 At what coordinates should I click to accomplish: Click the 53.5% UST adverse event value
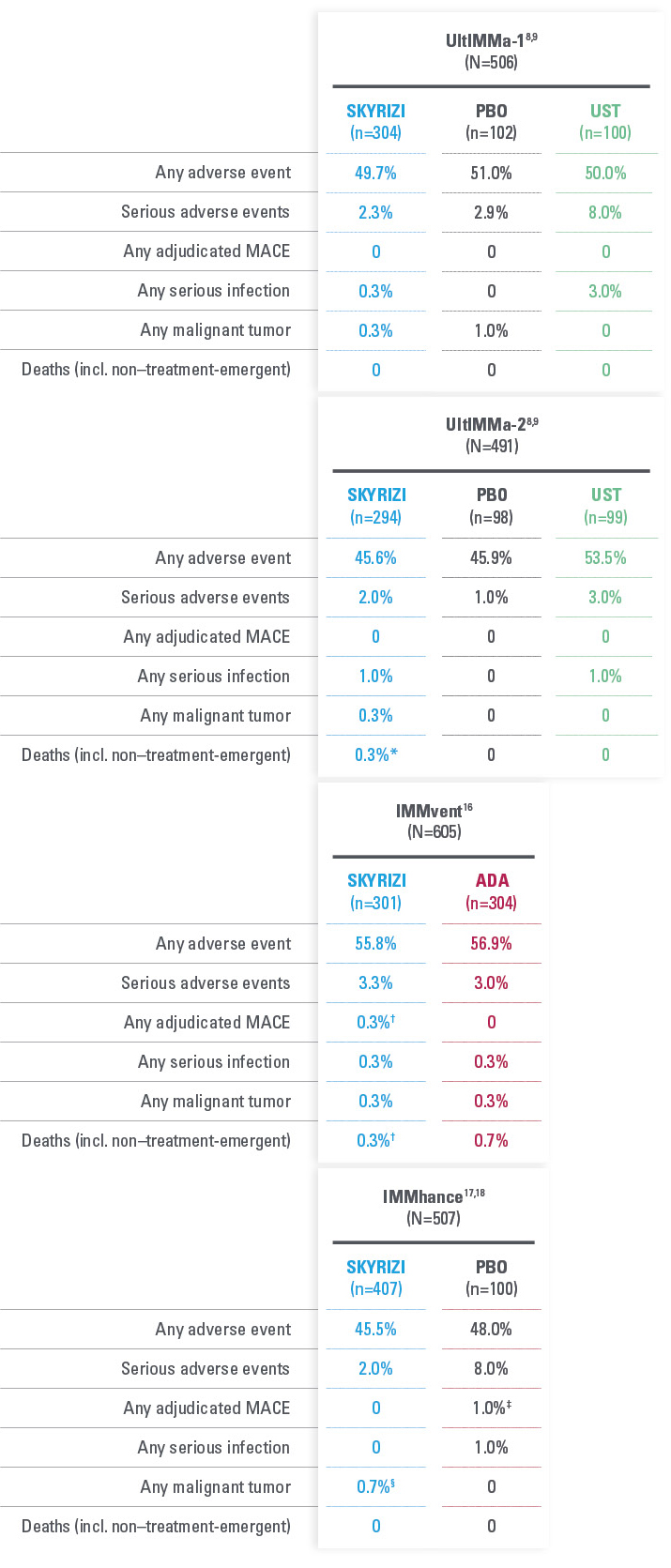click(605, 557)
